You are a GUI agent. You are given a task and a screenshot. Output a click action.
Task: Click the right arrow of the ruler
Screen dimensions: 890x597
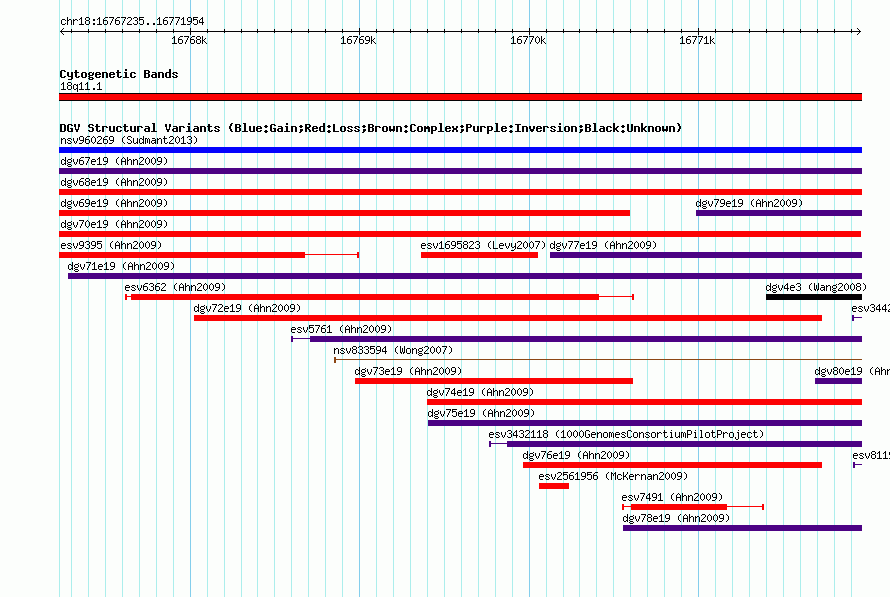(859, 31)
